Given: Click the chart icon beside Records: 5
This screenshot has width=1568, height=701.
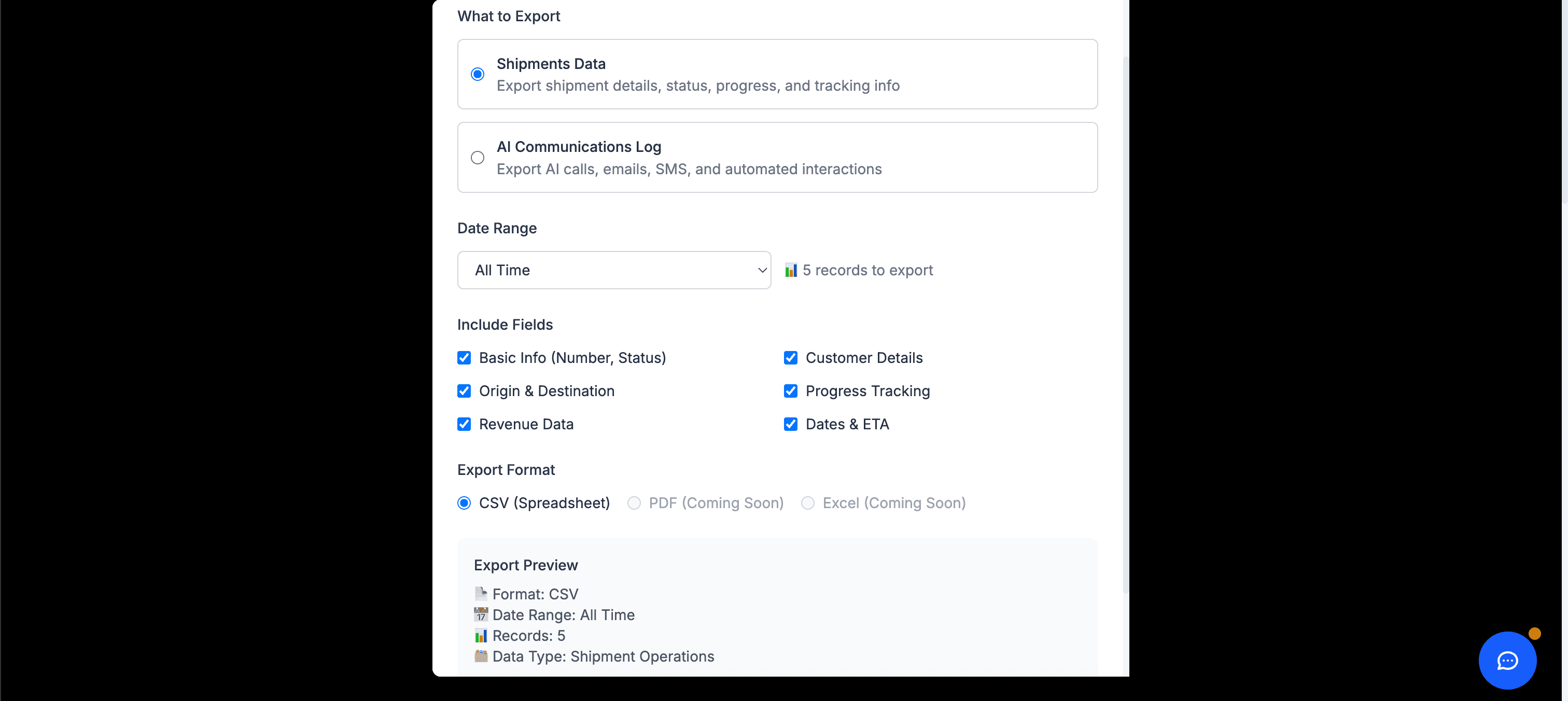Looking at the screenshot, I should 481,635.
